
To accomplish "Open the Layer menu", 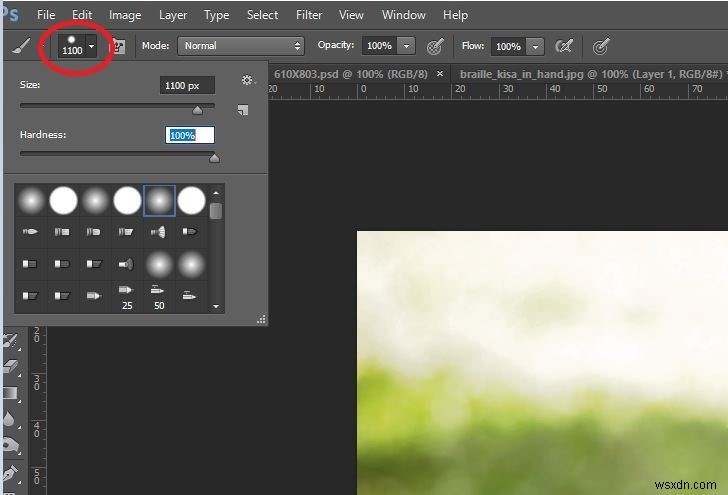I will 173,15.
